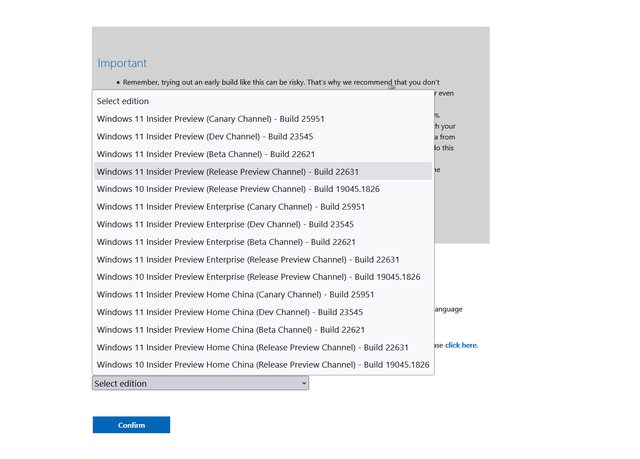The height and width of the screenshot is (459, 640).
Task: Open the 'click here' link
Action: tap(461, 345)
